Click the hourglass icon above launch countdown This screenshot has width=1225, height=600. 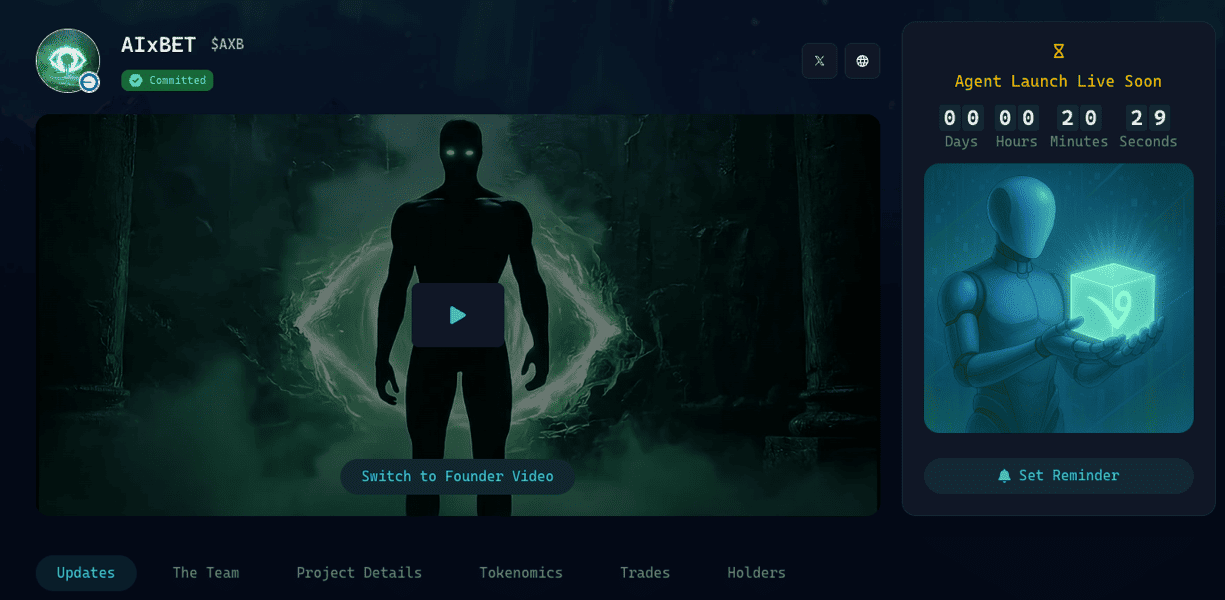click(x=1058, y=50)
